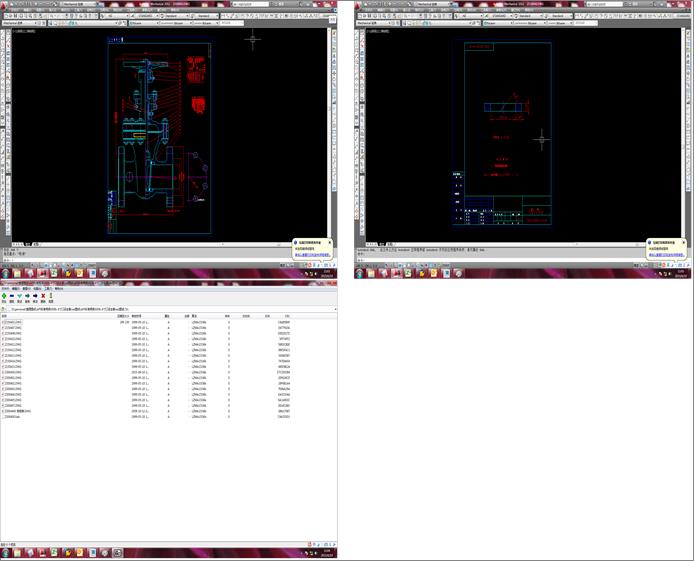Click the yellow Info icon in 7-Zip
The image size is (694, 561).
pos(51,296)
